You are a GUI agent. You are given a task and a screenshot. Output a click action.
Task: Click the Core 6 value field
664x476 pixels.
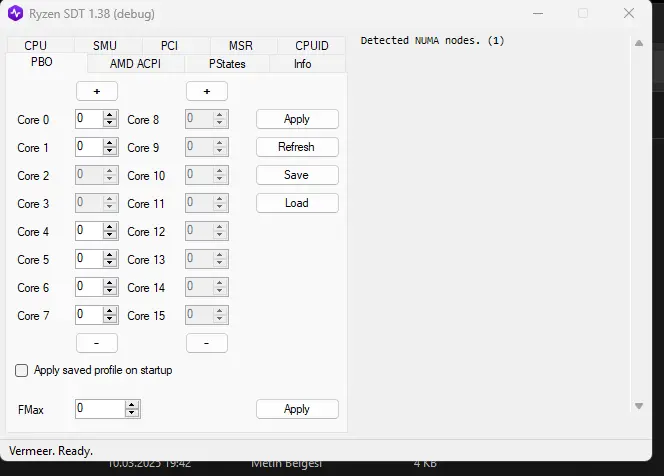[89, 287]
